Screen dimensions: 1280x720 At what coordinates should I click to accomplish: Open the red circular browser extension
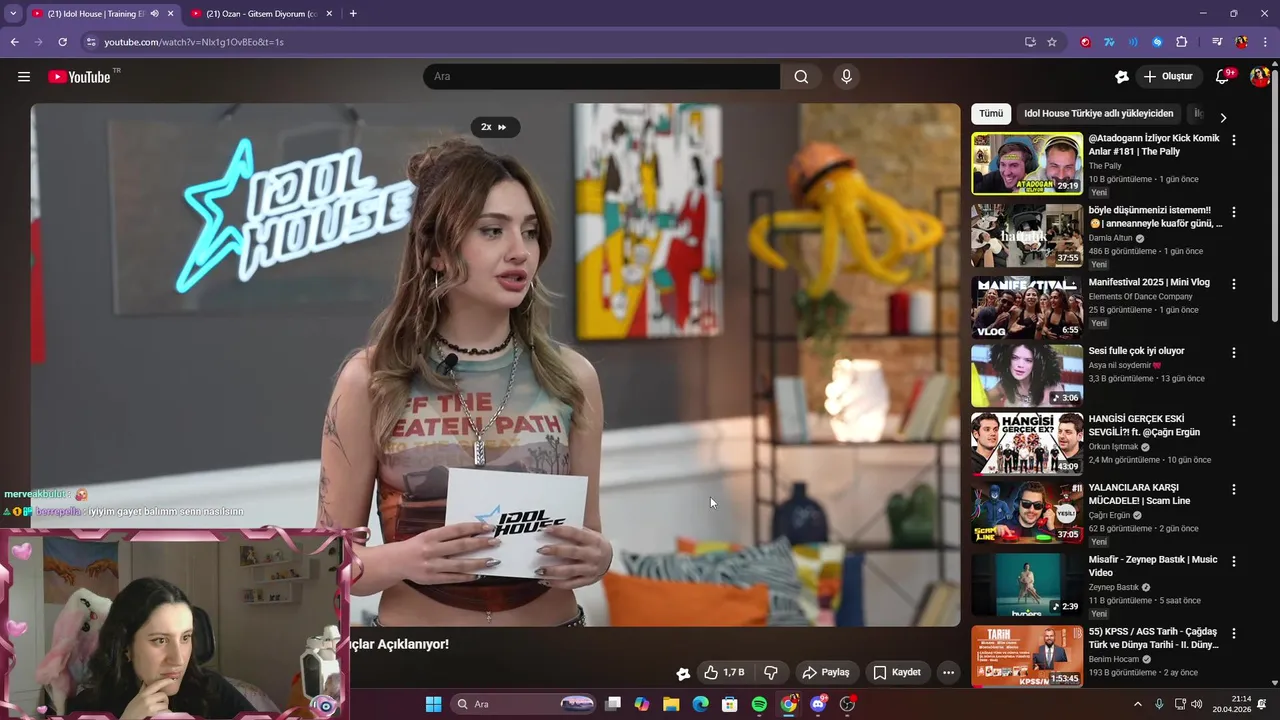tap(1085, 42)
